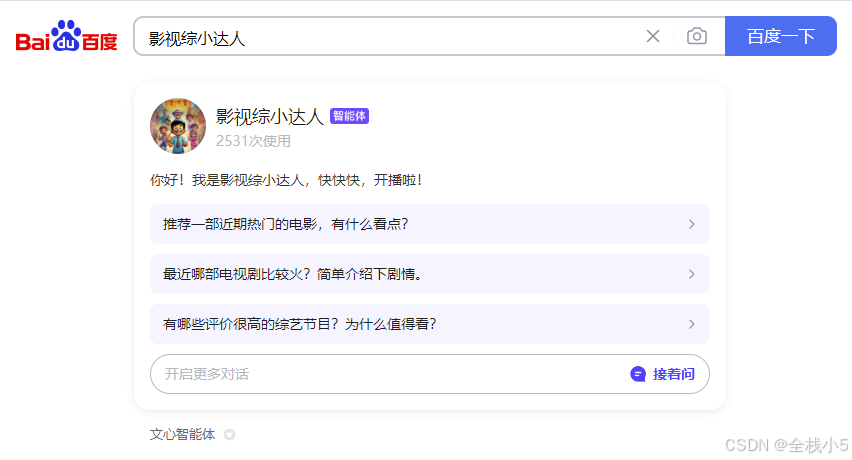Open the 影视综小达人 agent title link
This screenshot has width=852, height=460.
point(270,116)
